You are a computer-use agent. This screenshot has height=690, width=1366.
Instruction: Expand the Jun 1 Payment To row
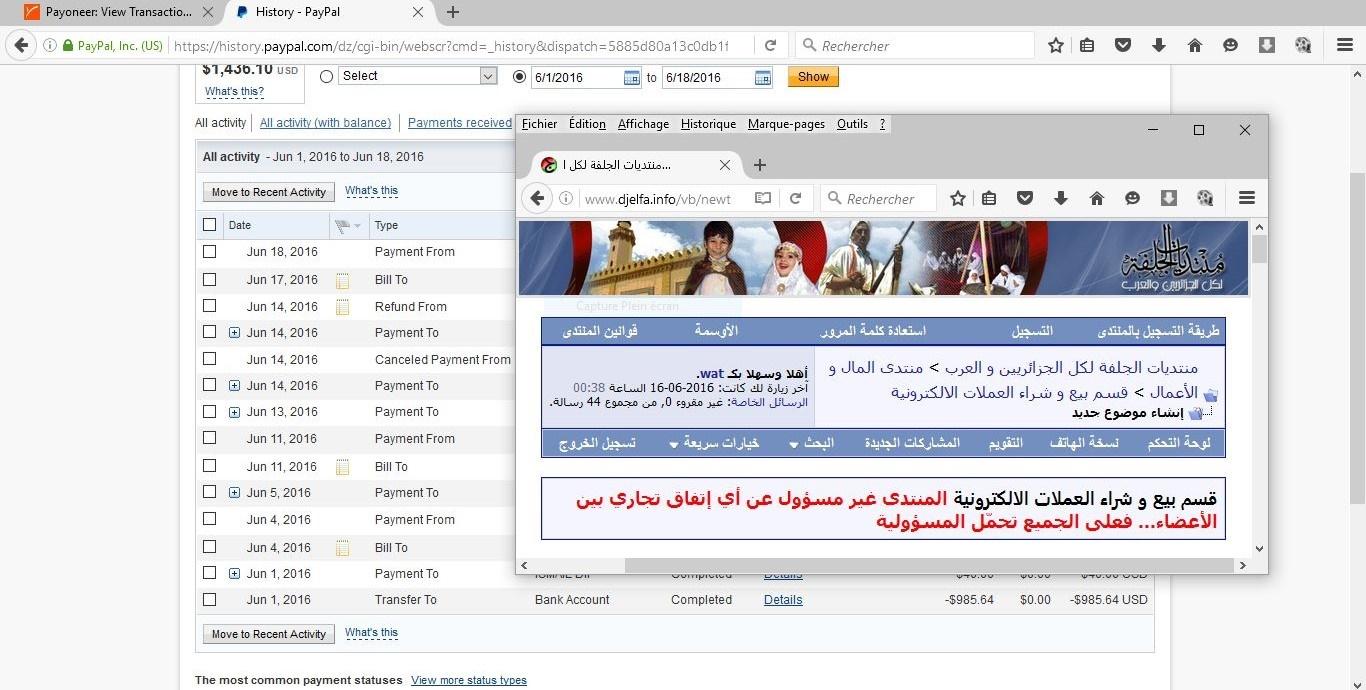pyautogui.click(x=234, y=574)
